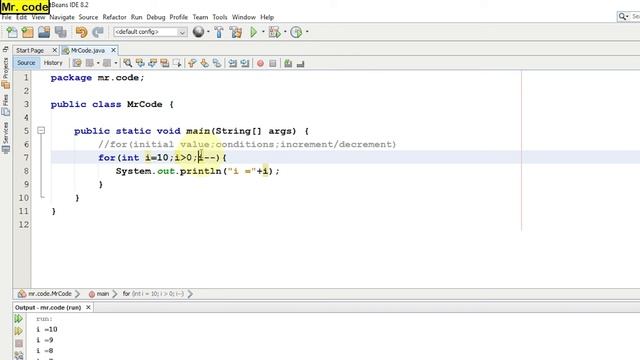Shift line right in editor toolbar

tap(245, 63)
